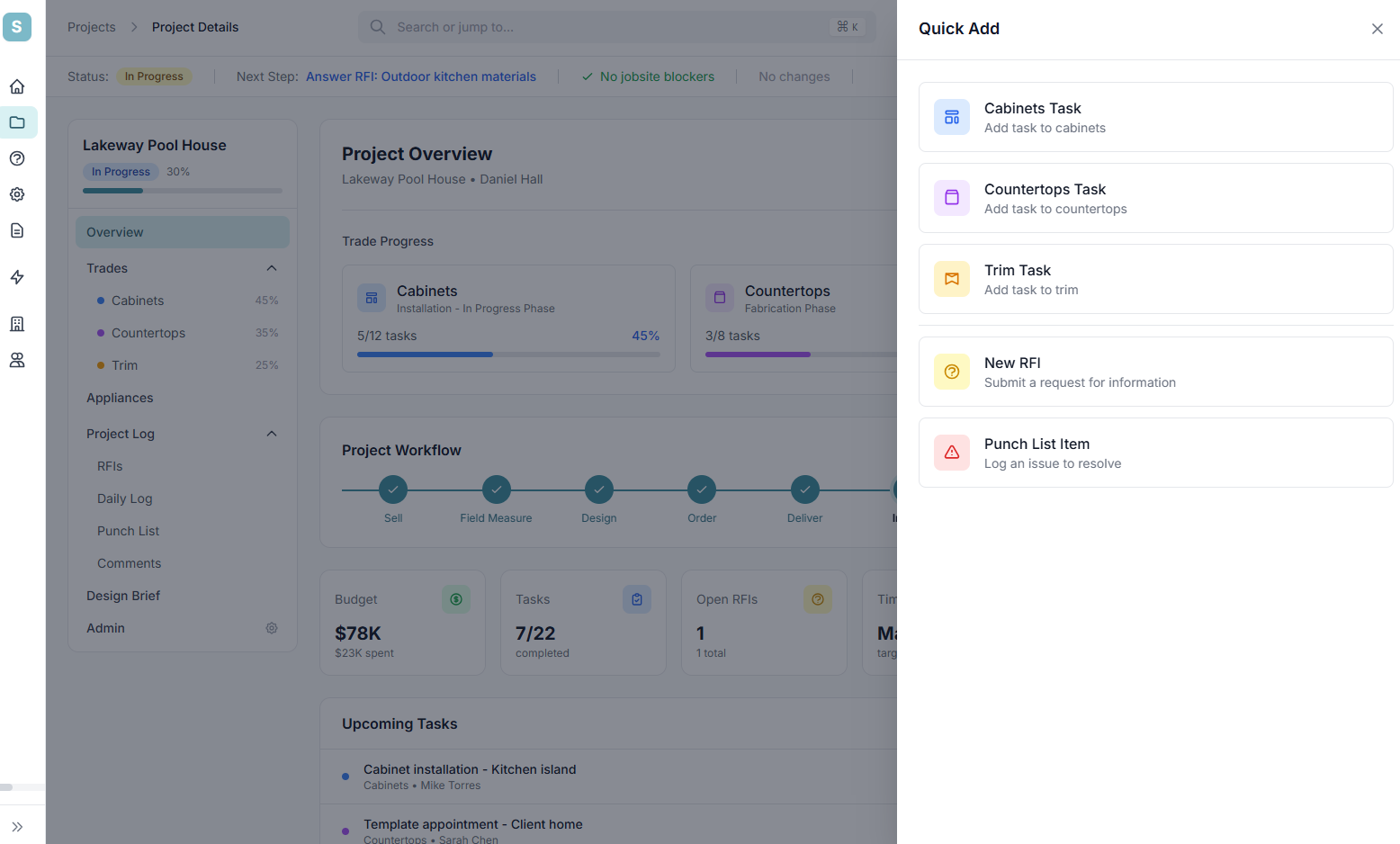Add a Punch List Item from Quick Add
1400x844 pixels.
[1155, 453]
